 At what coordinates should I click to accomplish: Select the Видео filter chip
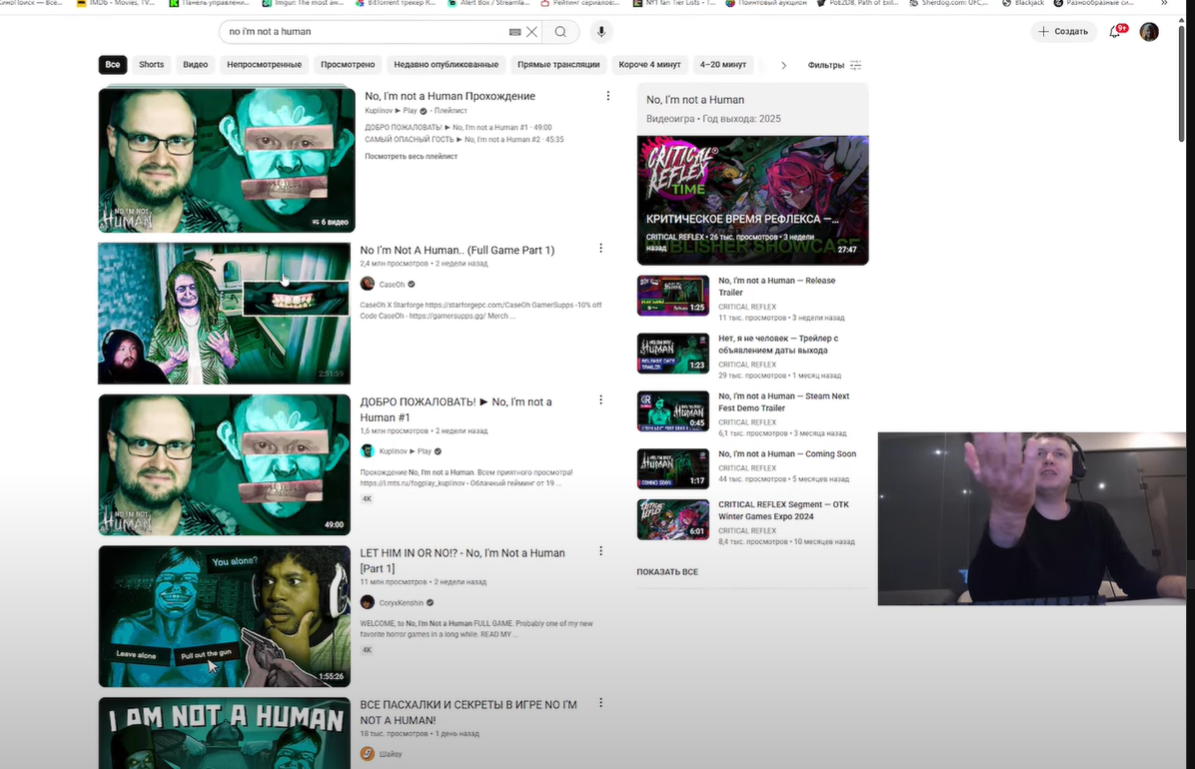195,65
